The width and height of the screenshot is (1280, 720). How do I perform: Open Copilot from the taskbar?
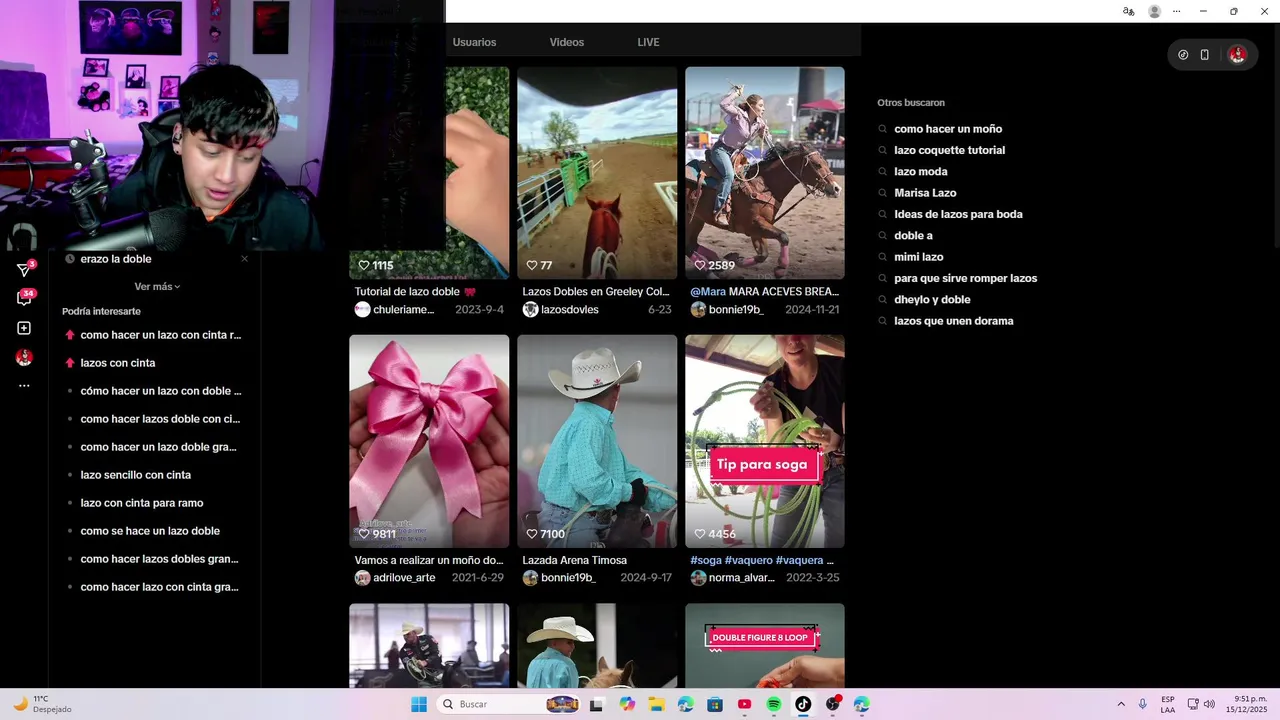tap(627, 704)
